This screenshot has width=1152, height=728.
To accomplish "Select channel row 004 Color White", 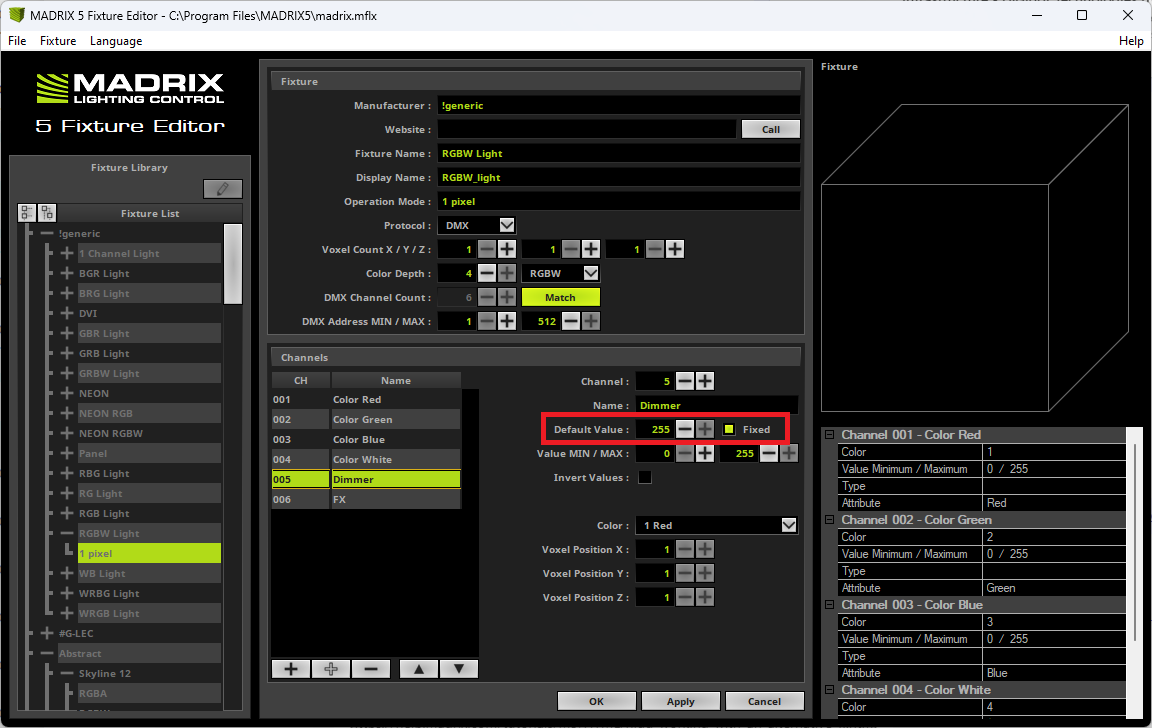I will [x=366, y=460].
